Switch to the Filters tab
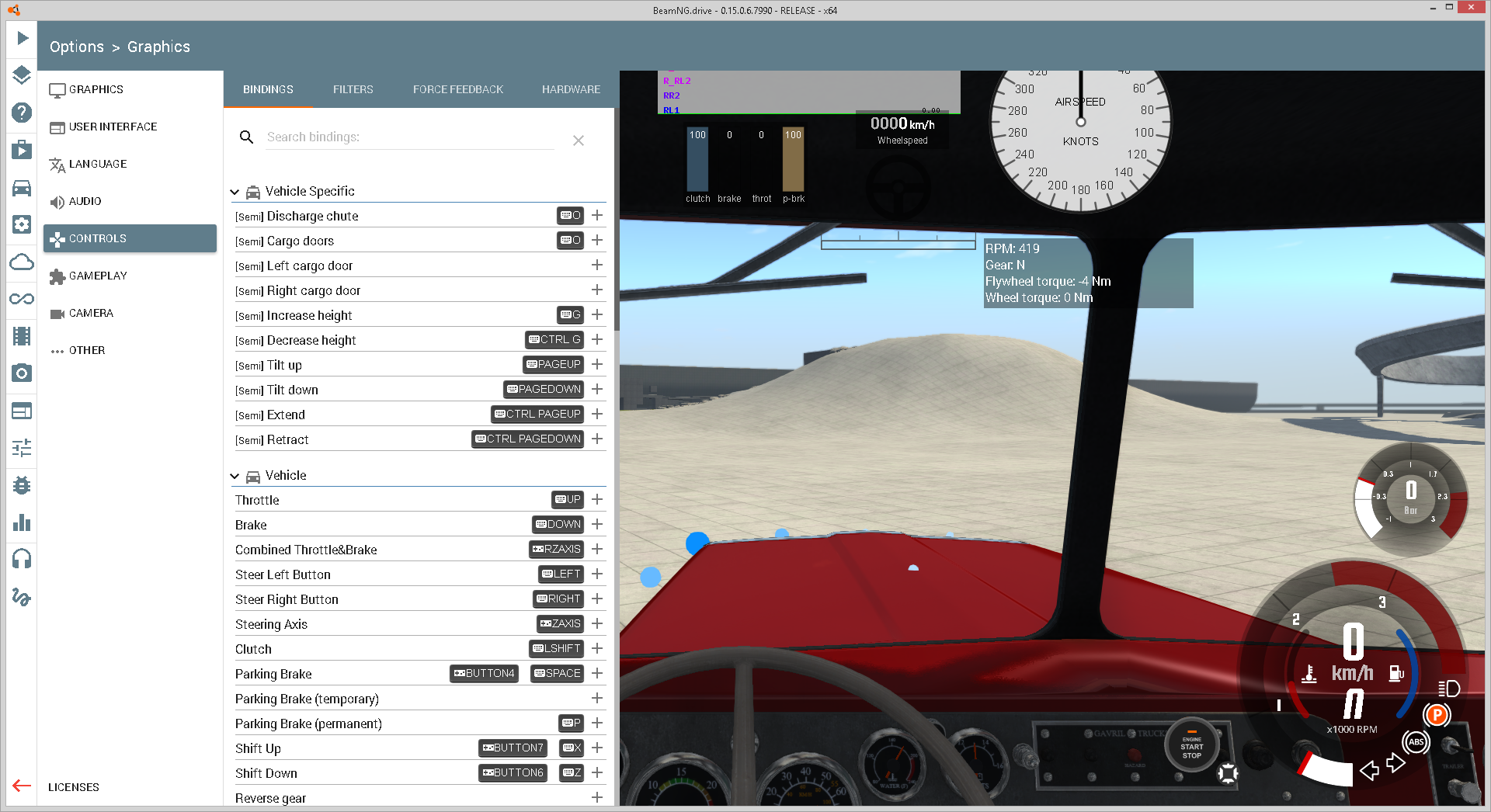 click(353, 89)
